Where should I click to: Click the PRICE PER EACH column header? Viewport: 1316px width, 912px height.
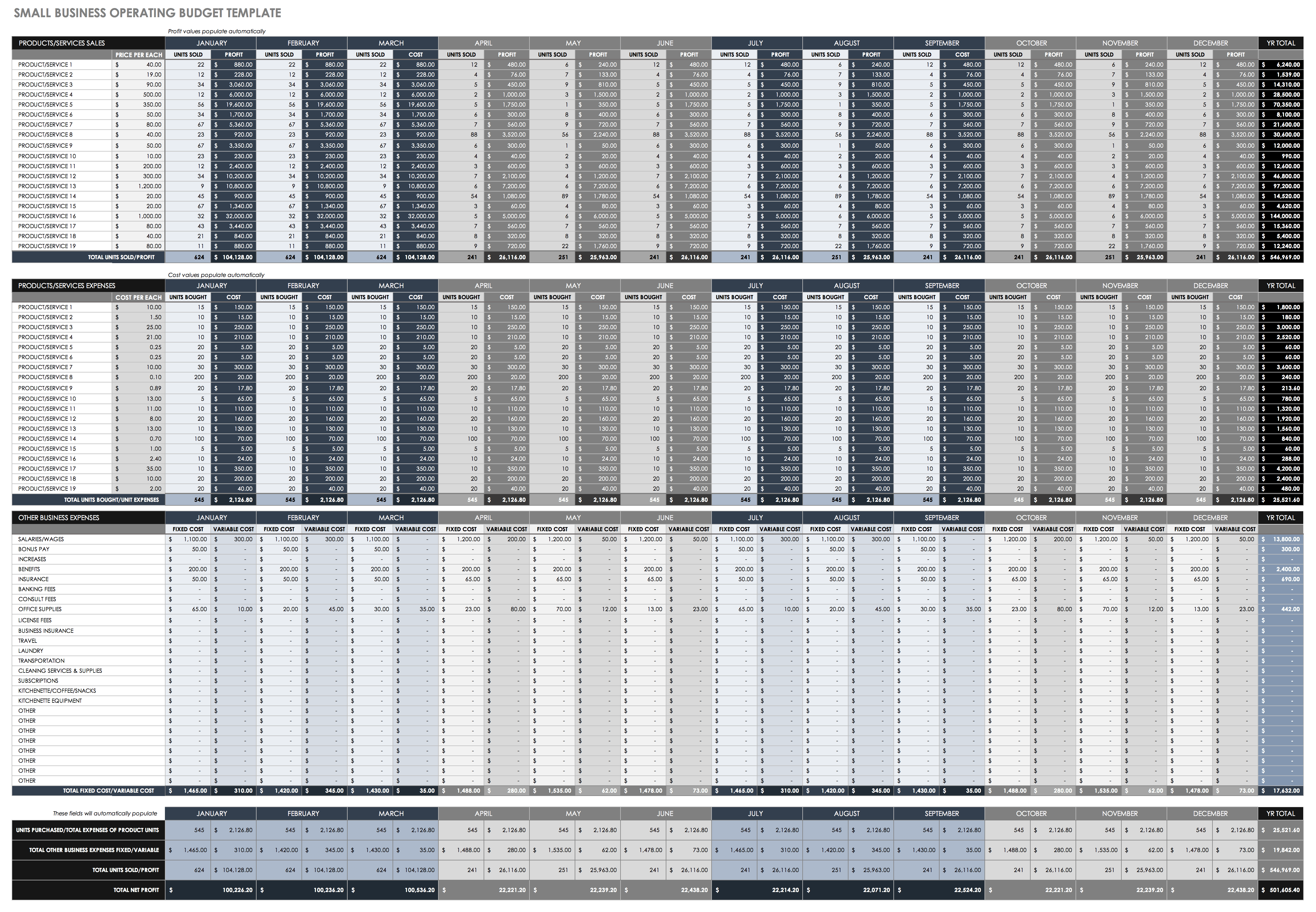pos(139,55)
